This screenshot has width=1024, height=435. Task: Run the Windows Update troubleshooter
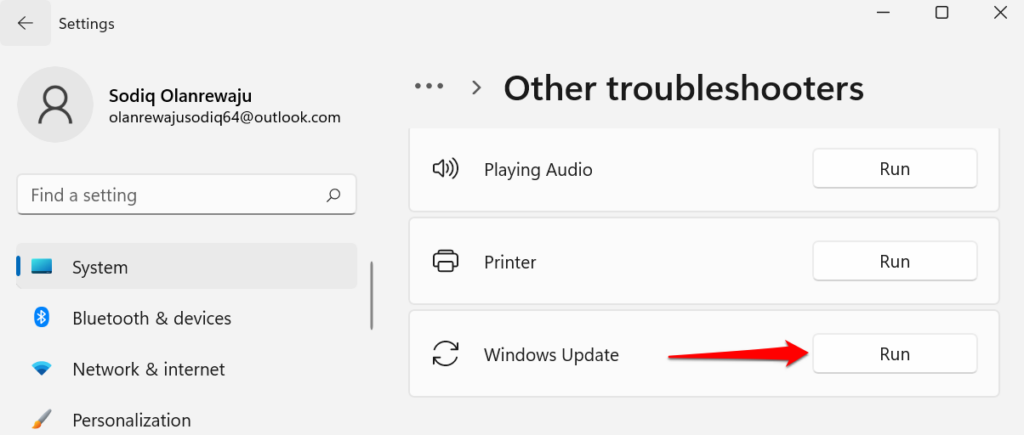click(x=894, y=354)
